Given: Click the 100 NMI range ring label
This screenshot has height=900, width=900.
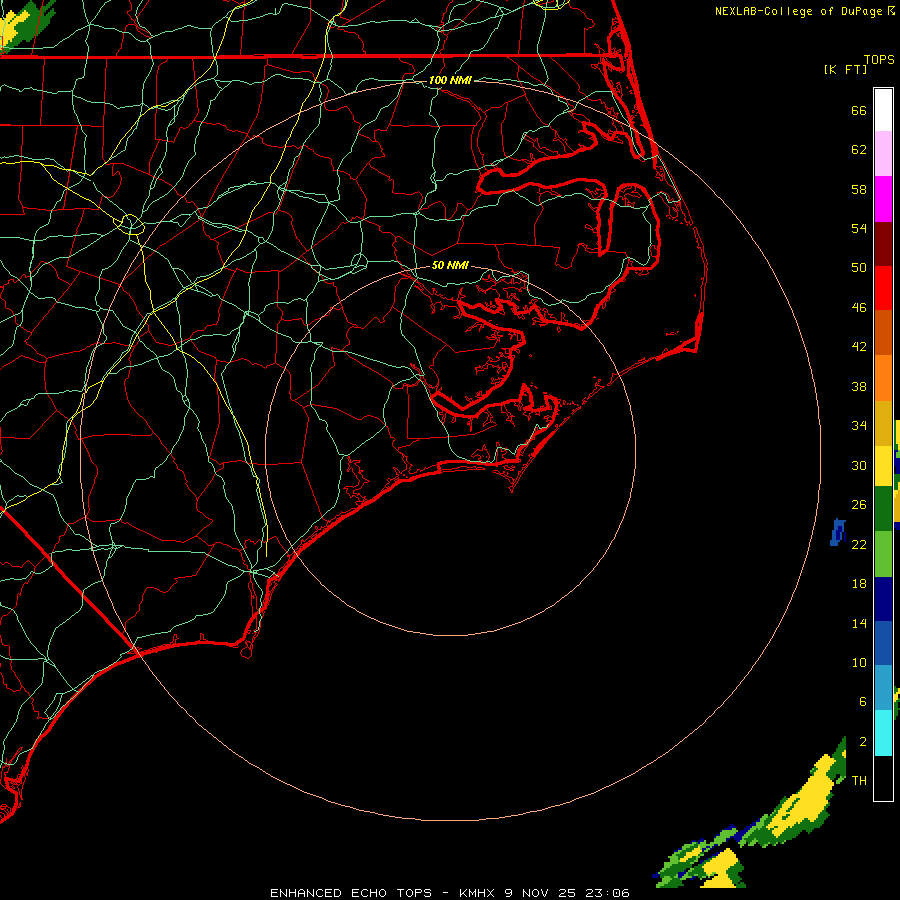Looking at the screenshot, I should pos(450,80).
